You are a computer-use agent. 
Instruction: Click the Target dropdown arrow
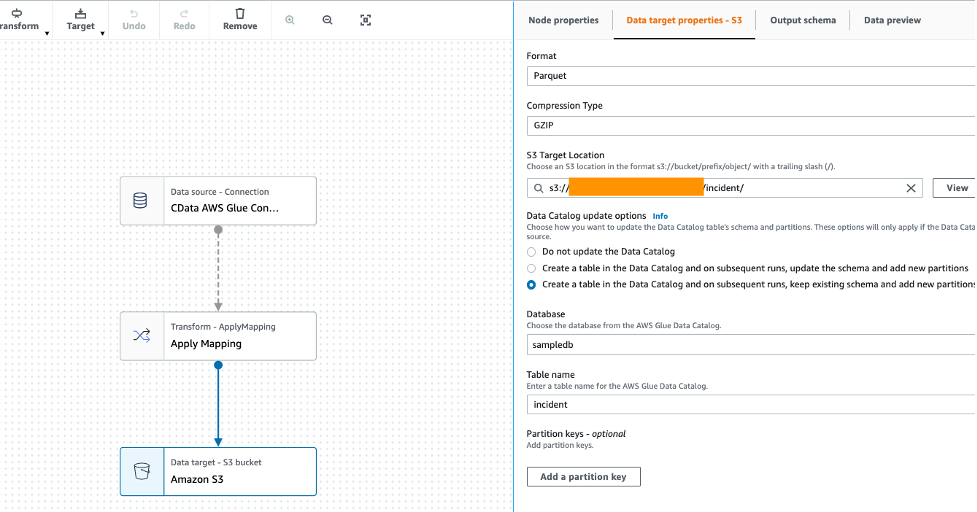(102, 33)
